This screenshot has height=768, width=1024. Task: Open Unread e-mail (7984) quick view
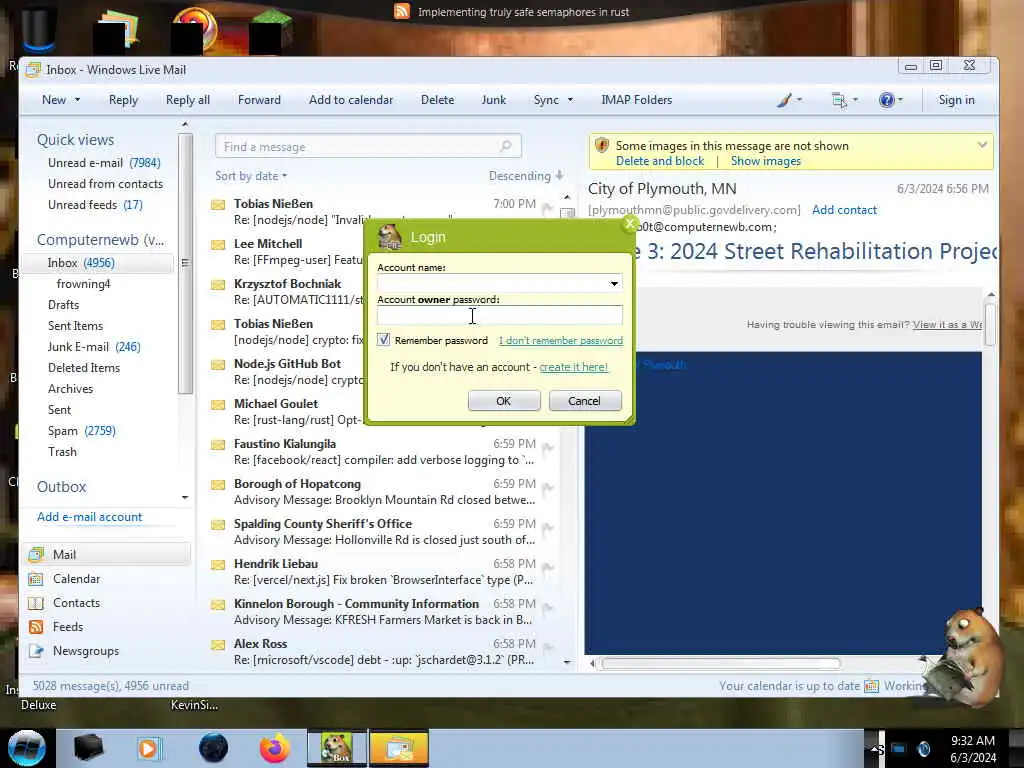coord(104,163)
